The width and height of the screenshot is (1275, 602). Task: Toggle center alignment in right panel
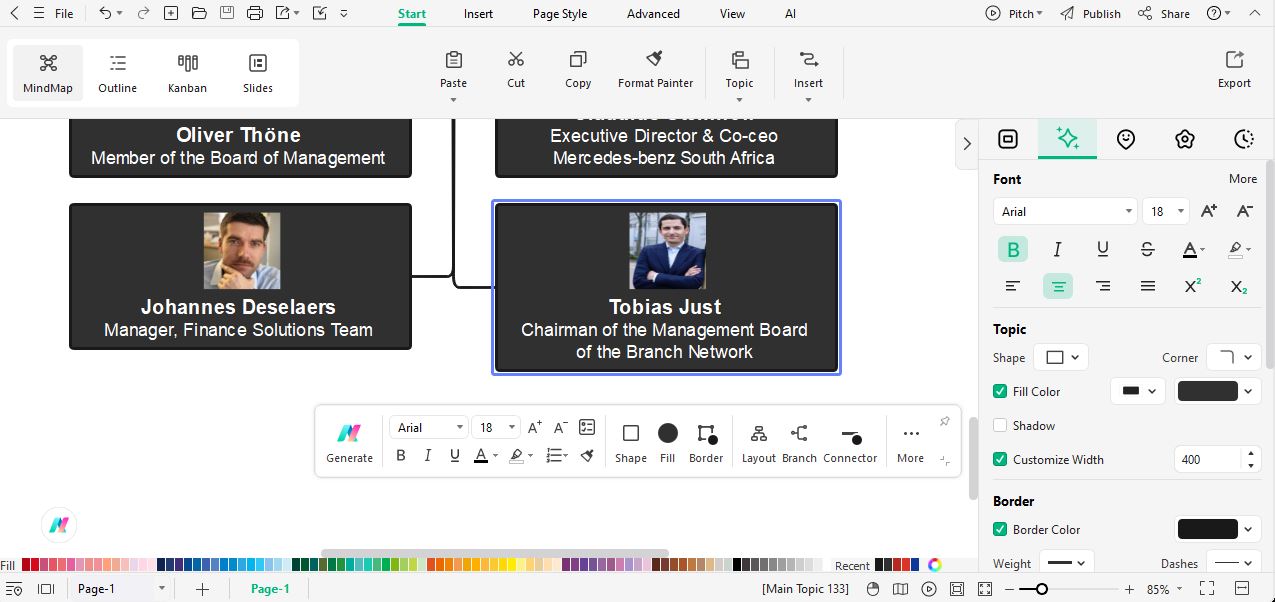(1058, 286)
